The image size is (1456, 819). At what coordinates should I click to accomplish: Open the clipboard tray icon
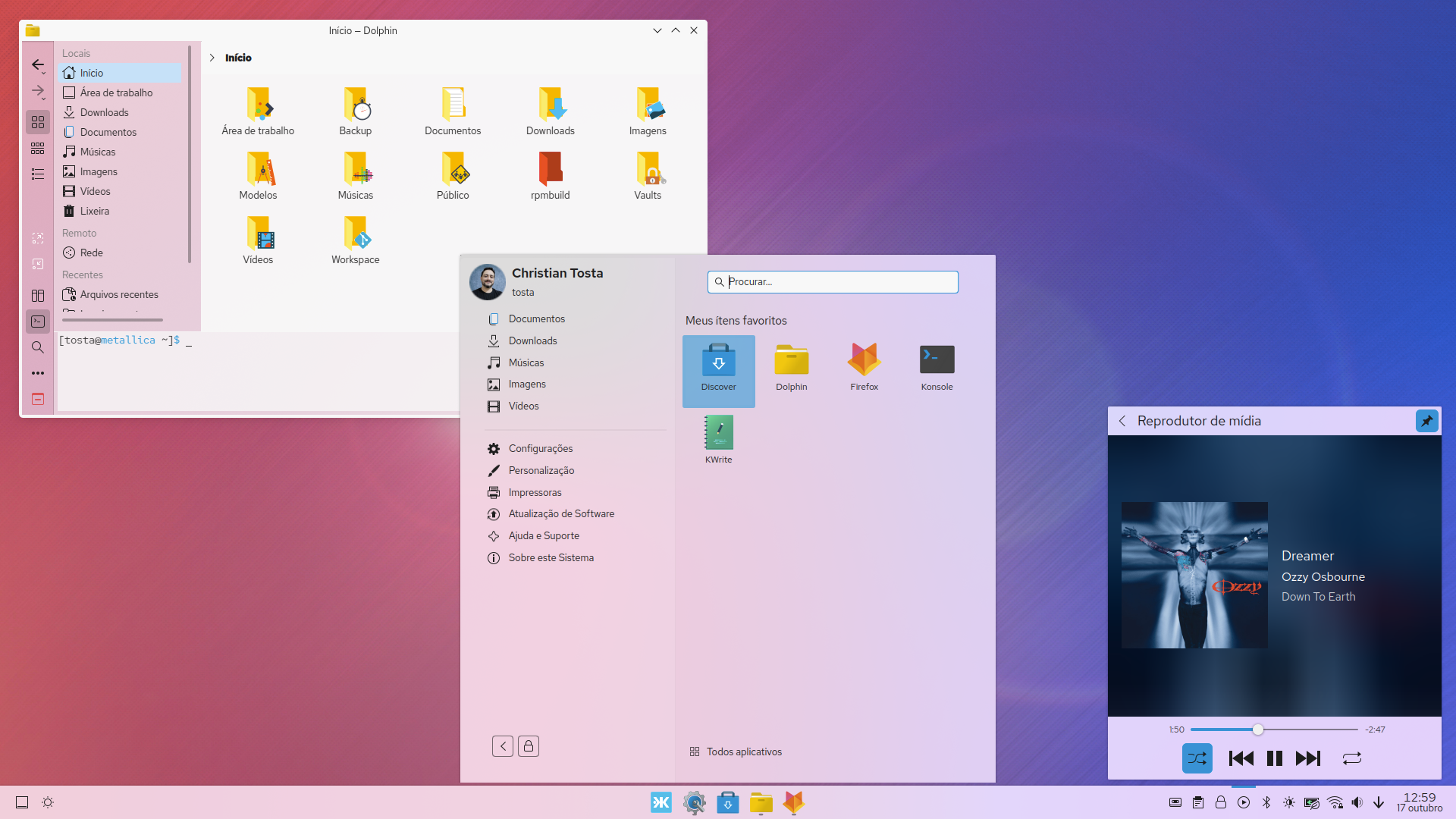coord(1198,802)
